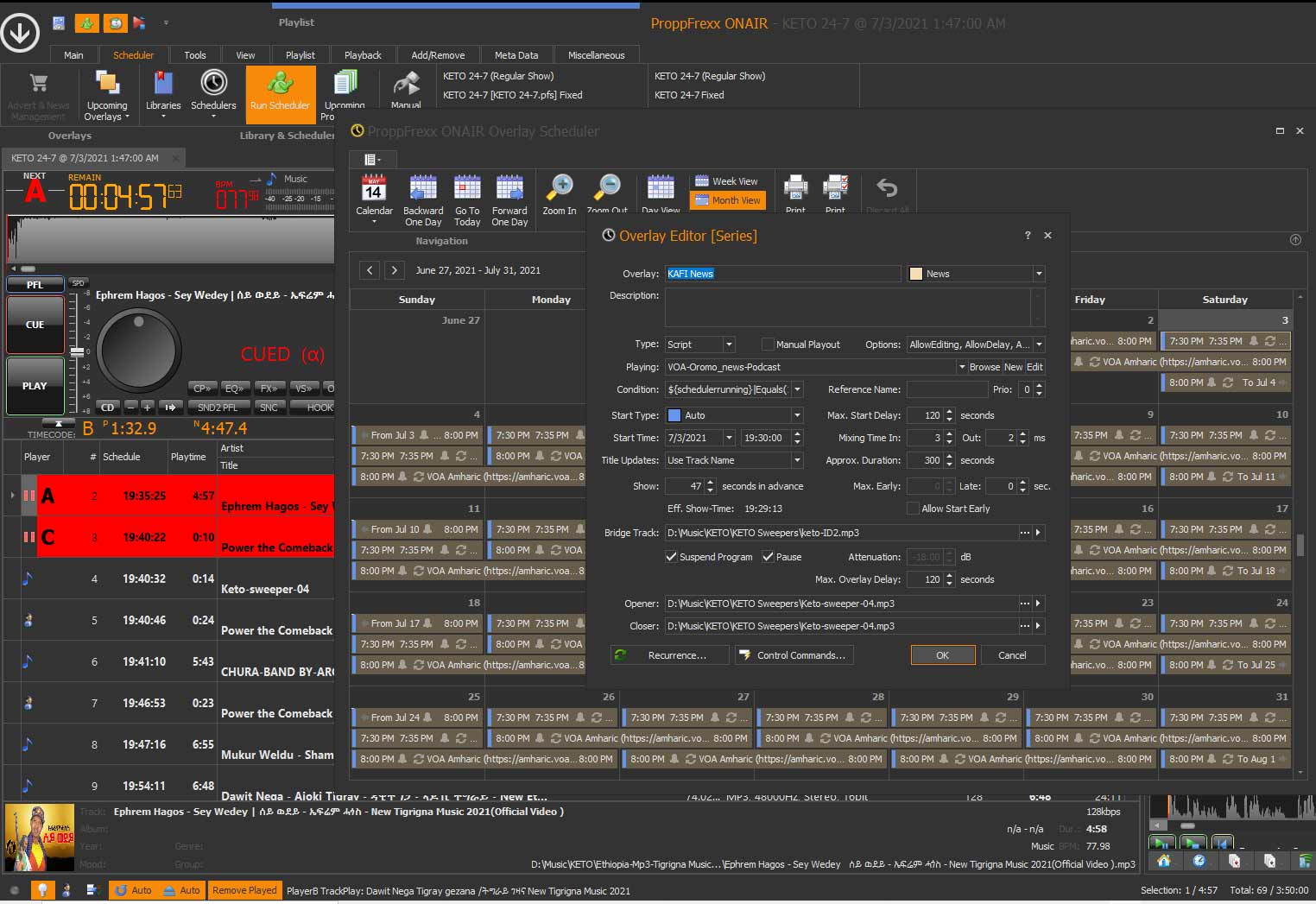Switch to the Miscellaneous ribbon tab
Screen dimensions: 1316x904
tap(596, 55)
